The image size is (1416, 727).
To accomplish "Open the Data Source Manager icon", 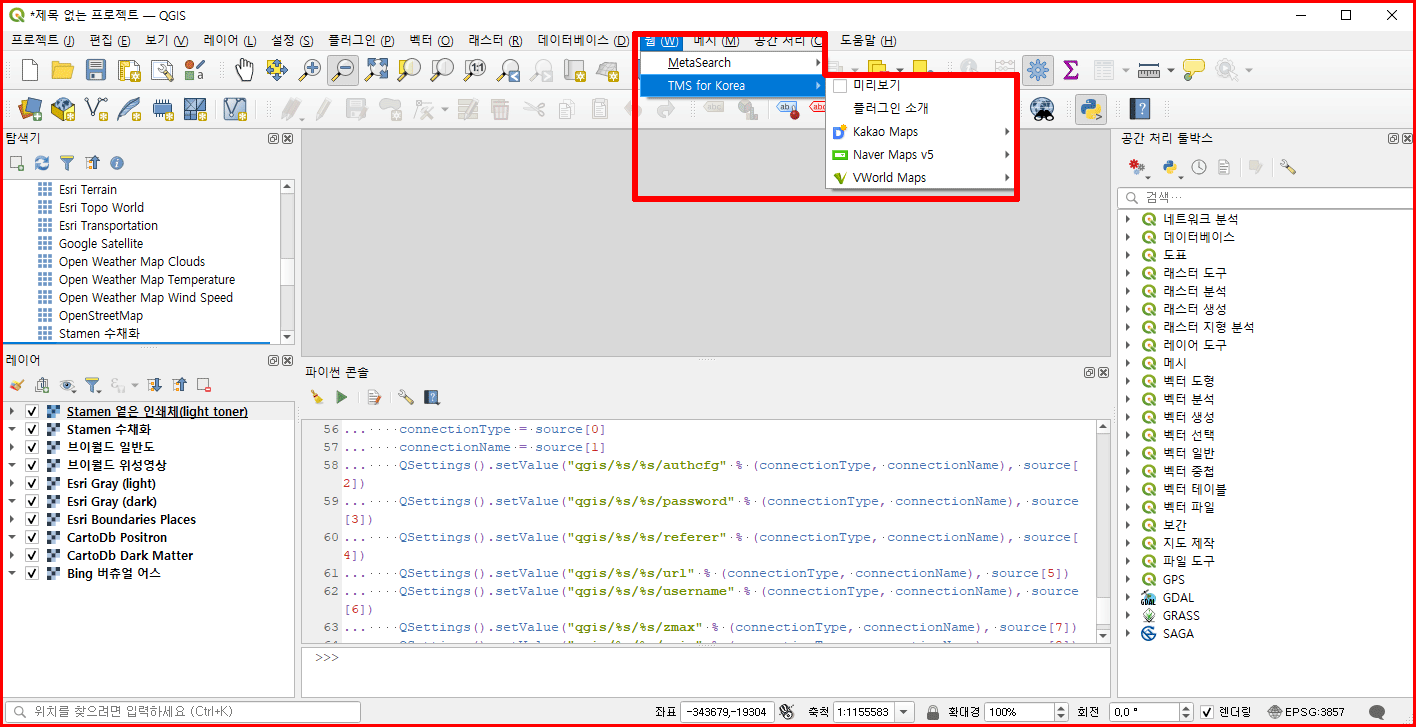I will click(30, 108).
